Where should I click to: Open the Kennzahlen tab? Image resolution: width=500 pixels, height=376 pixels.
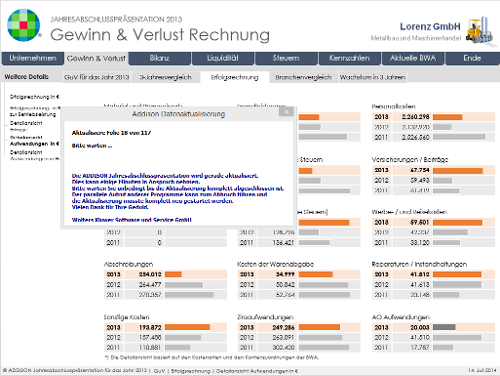(x=349, y=58)
